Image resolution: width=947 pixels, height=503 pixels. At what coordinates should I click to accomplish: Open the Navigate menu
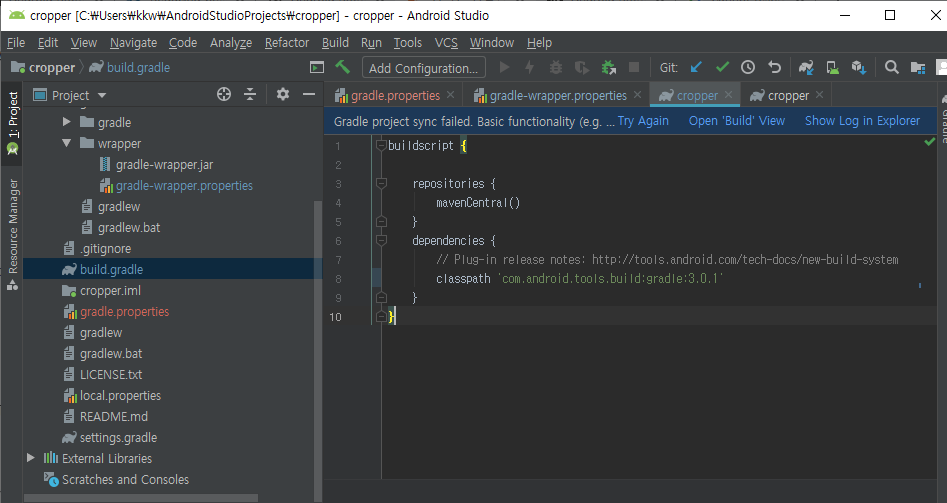[x=133, y=42]
